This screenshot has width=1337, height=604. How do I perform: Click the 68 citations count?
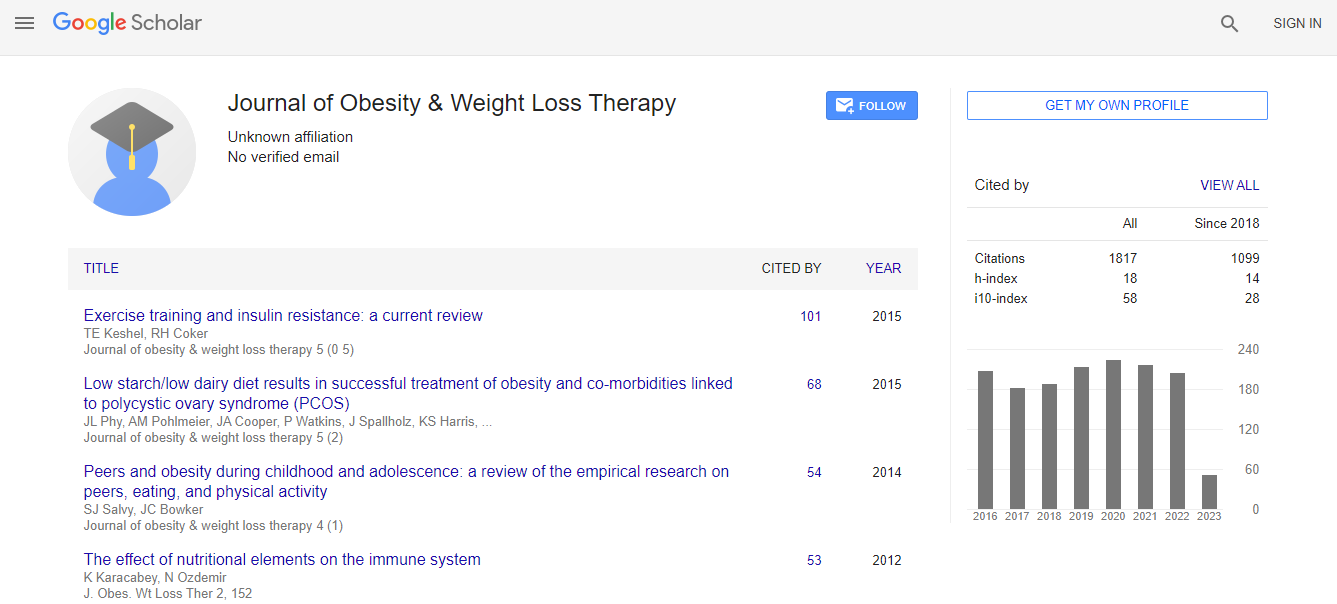click(x=814, y=385)
